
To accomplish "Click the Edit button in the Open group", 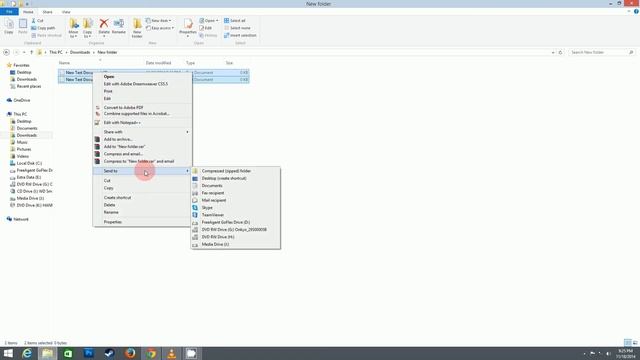I will (206, 28).
